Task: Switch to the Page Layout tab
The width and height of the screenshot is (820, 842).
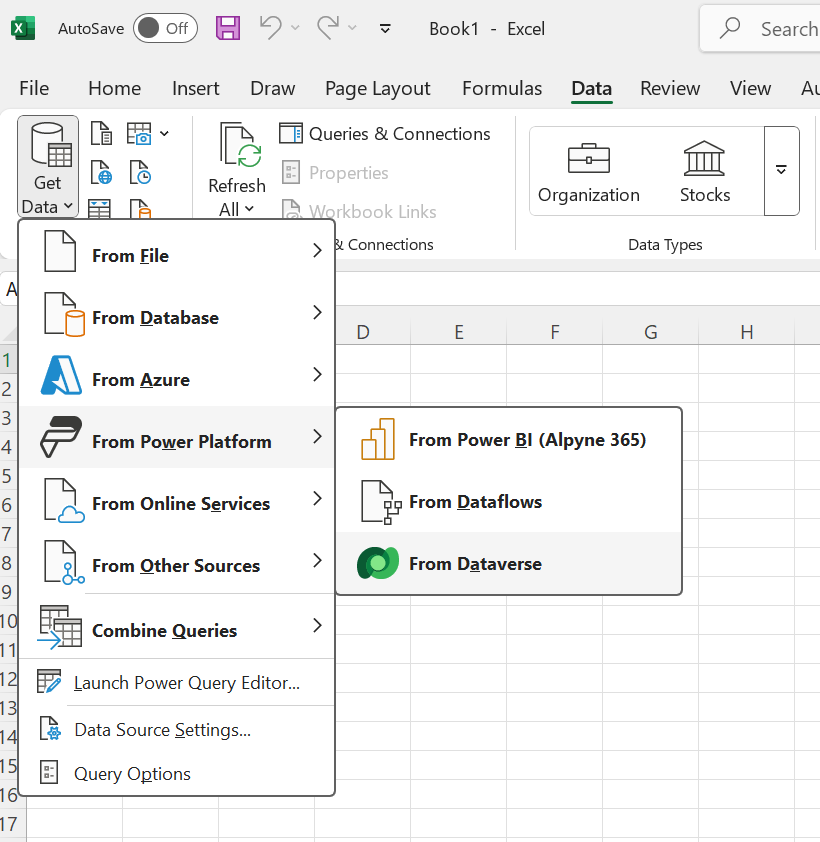Action: (378, 88)
